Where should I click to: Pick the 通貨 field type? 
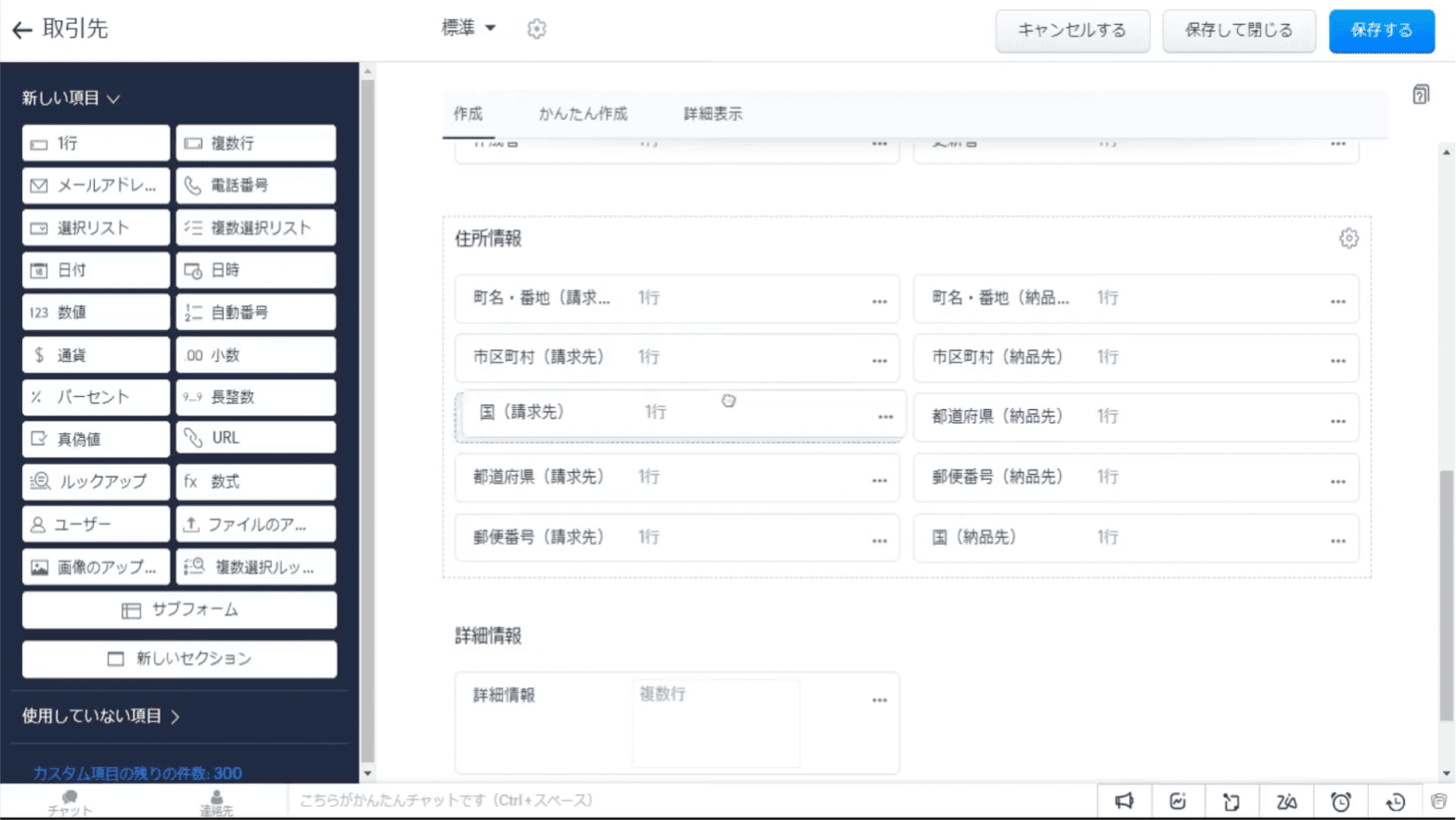pyautogui.click(x=96, y=354)
